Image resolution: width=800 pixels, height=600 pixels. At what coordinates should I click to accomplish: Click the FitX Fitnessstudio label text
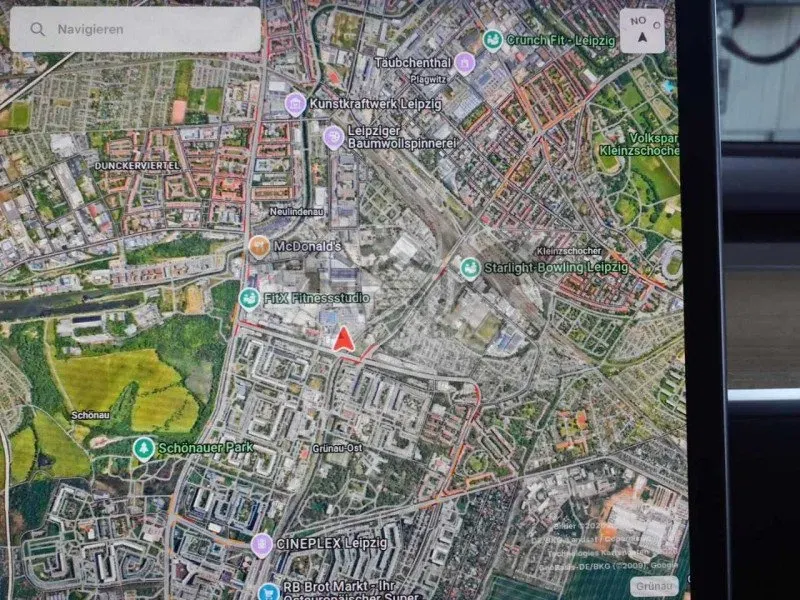coord(316,298)
